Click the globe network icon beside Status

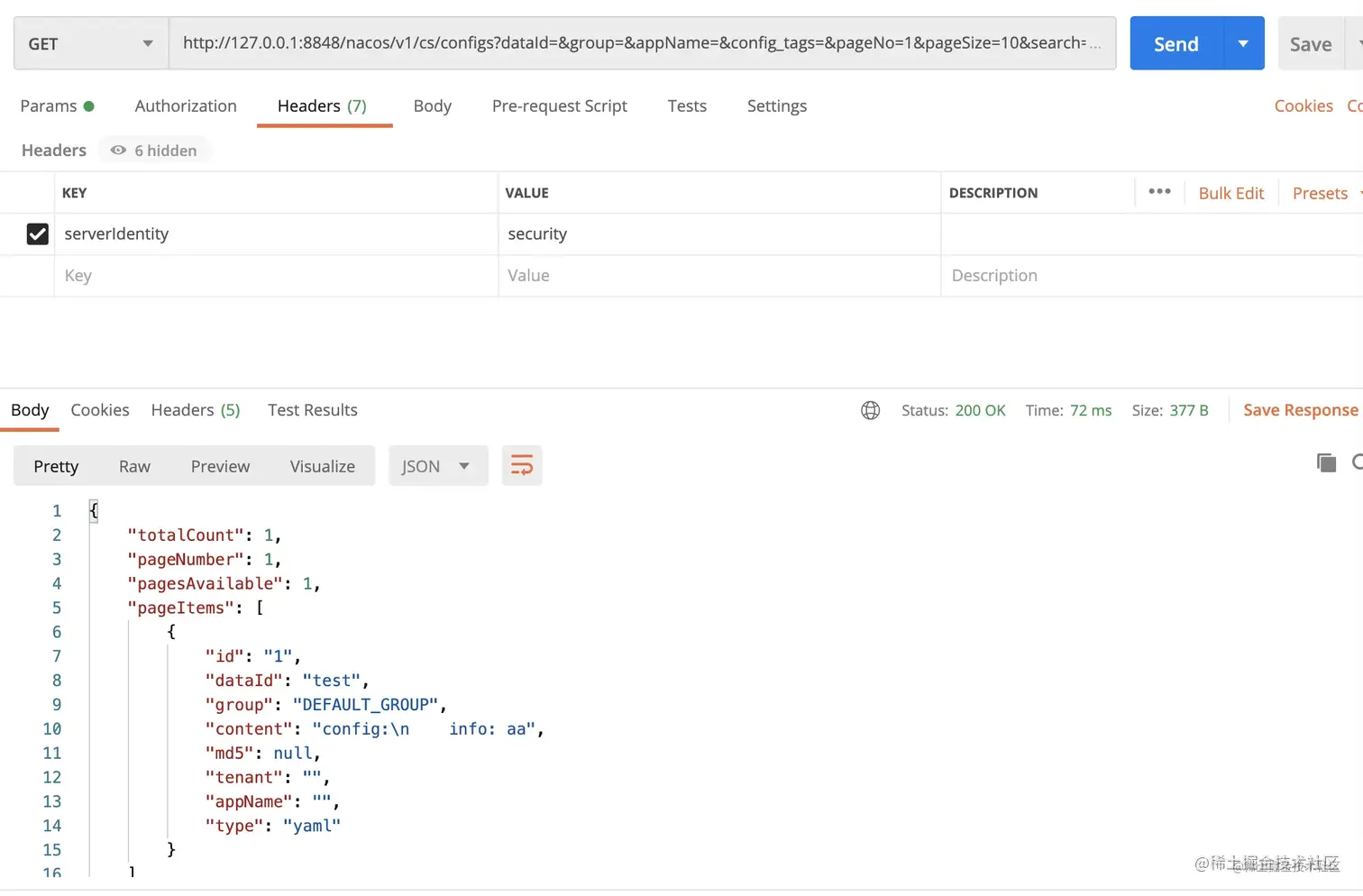[x=870, y=411]
